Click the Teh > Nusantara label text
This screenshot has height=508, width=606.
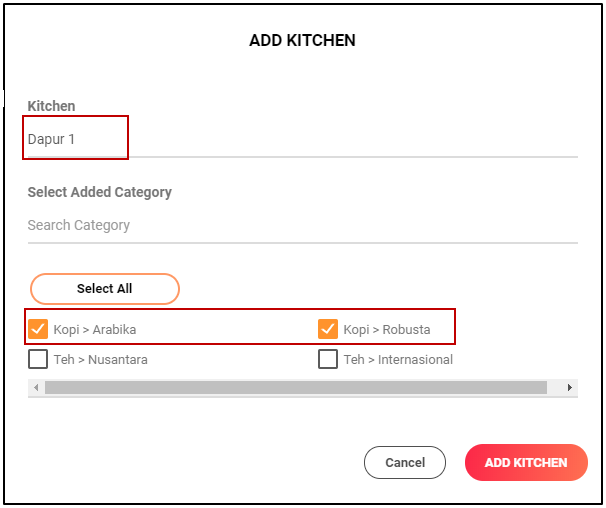pyautogui.click(x=101, y=360)
